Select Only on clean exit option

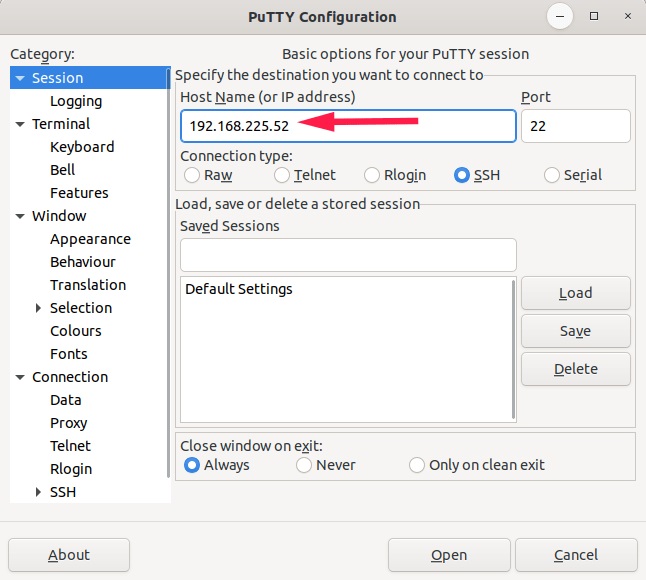417,465
